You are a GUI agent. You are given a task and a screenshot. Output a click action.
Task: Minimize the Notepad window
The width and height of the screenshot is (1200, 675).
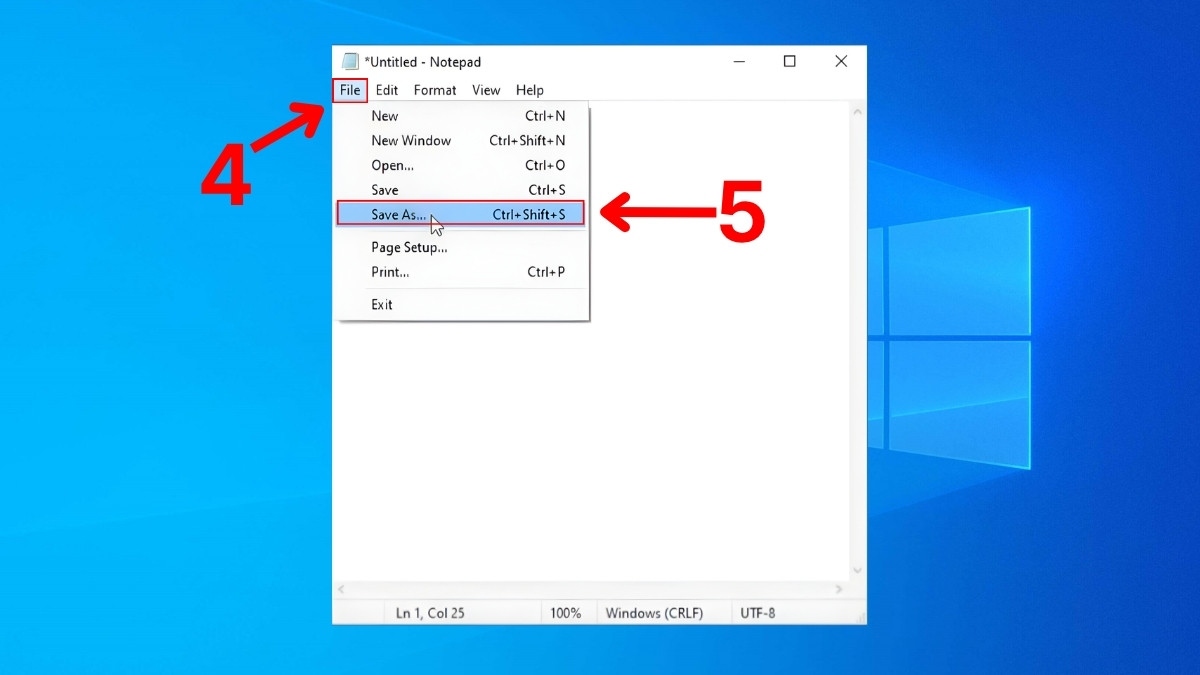(x=738, y=61)
